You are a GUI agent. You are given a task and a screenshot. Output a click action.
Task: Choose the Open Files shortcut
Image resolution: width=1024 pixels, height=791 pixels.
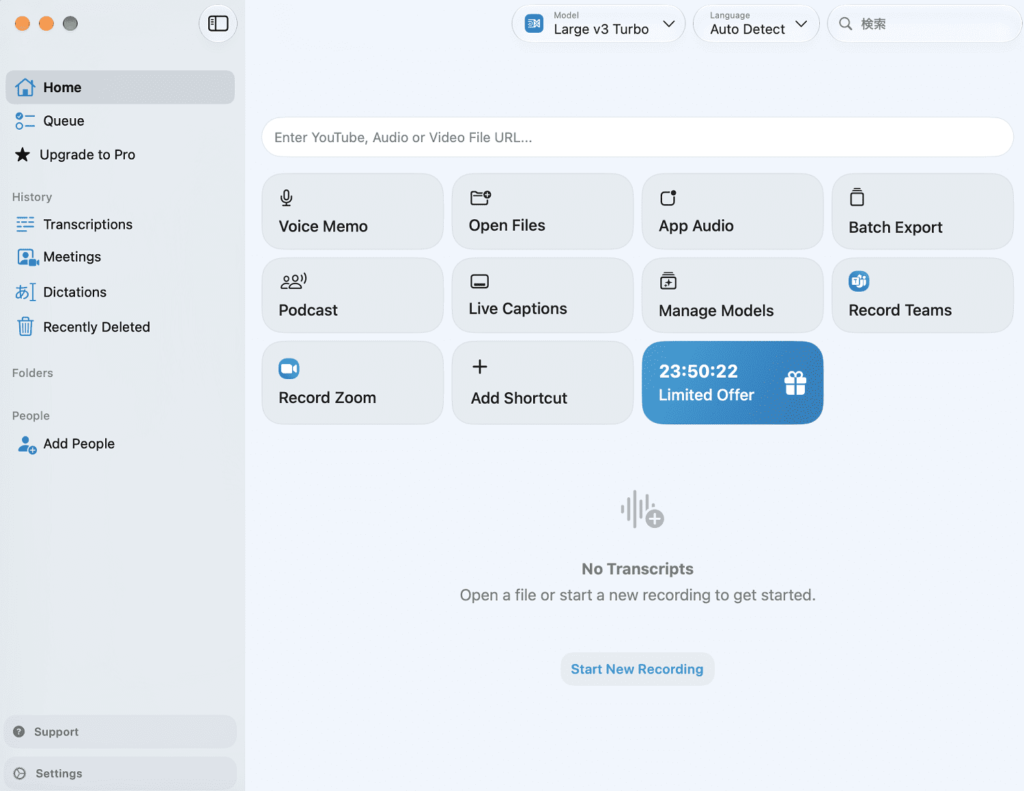tap(543, 211)
